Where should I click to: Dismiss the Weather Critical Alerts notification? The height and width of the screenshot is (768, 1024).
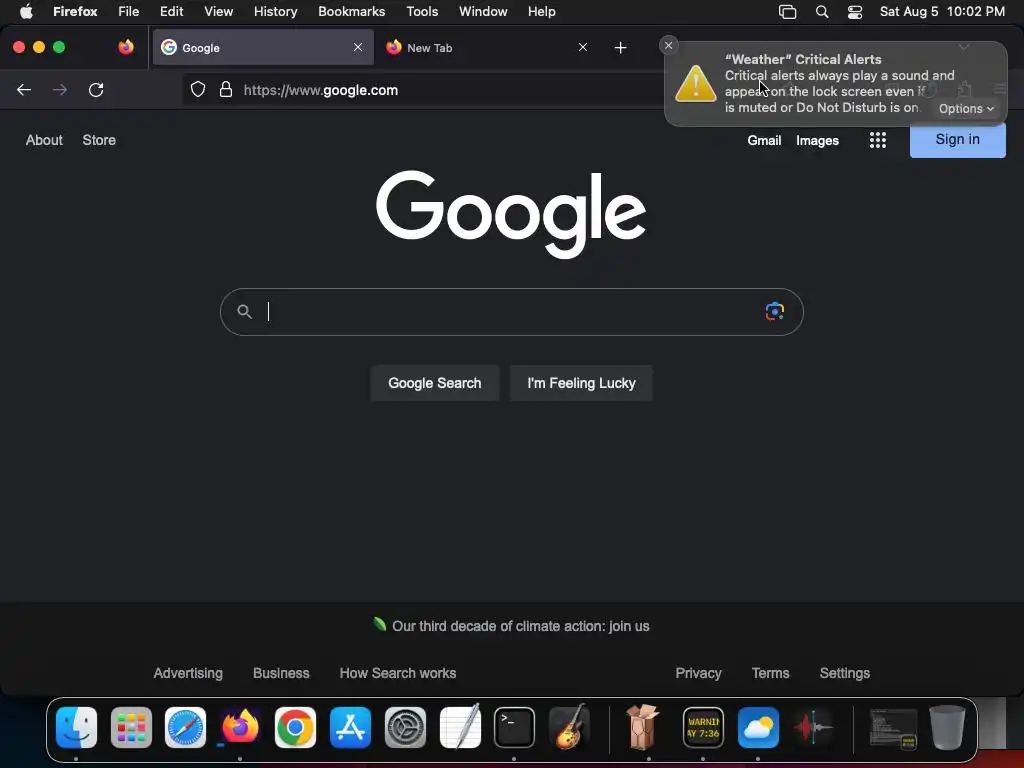(x=668, y=45)
